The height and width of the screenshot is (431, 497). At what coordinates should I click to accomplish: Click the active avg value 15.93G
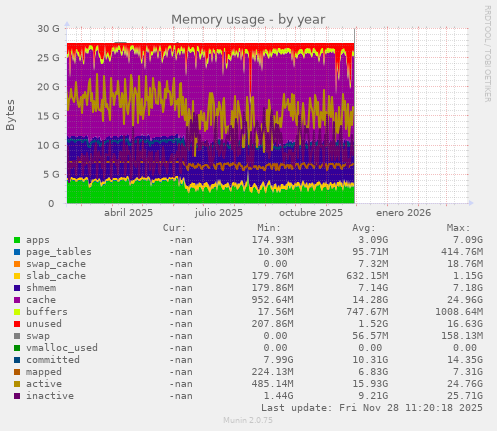pos(370,384)
